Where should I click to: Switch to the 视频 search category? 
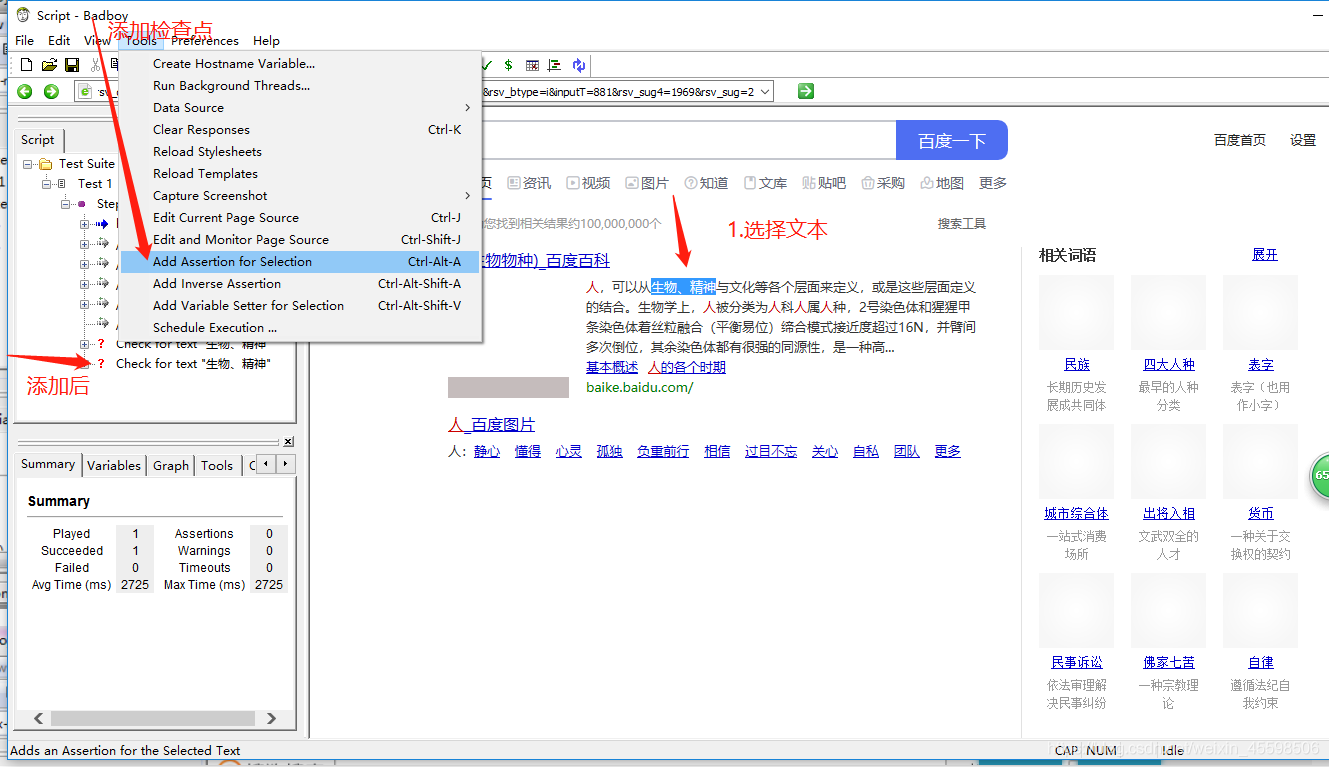point(588,183)
